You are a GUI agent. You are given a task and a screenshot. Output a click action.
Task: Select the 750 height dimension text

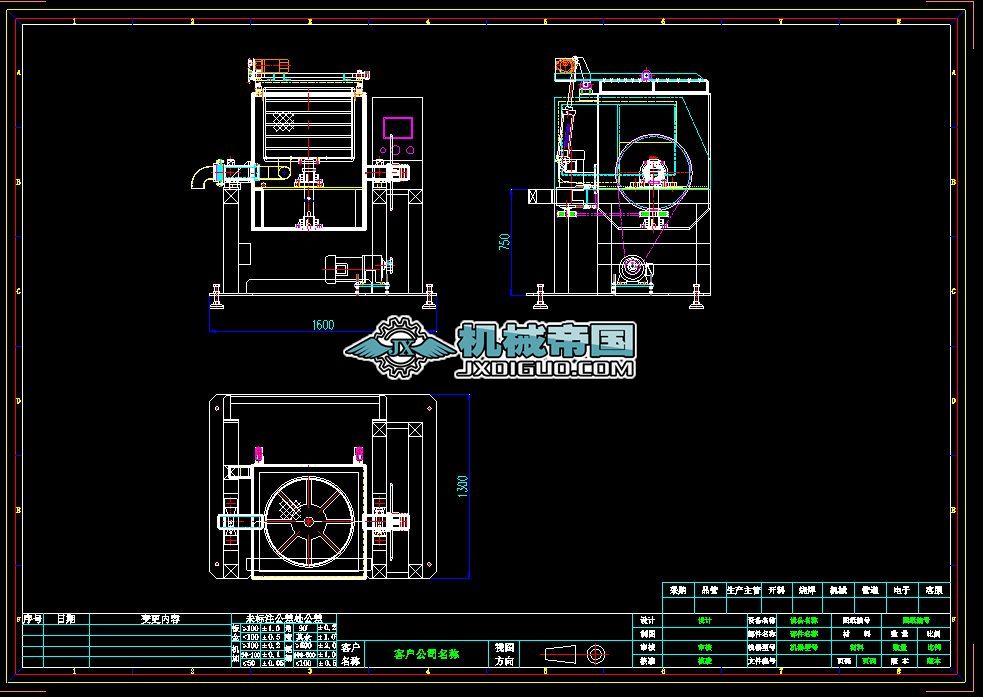[504, 241]
